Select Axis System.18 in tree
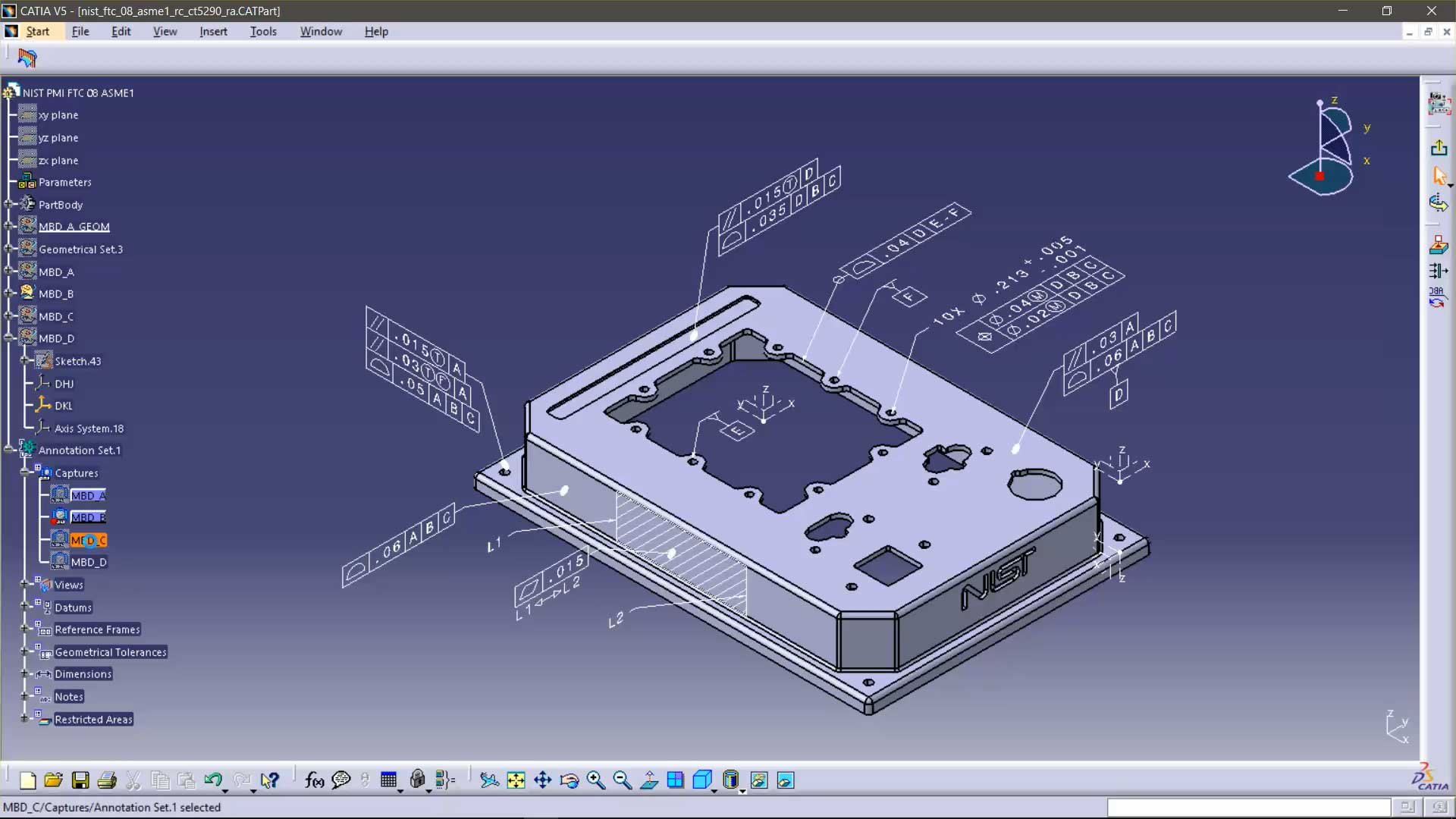 (89, 428)
